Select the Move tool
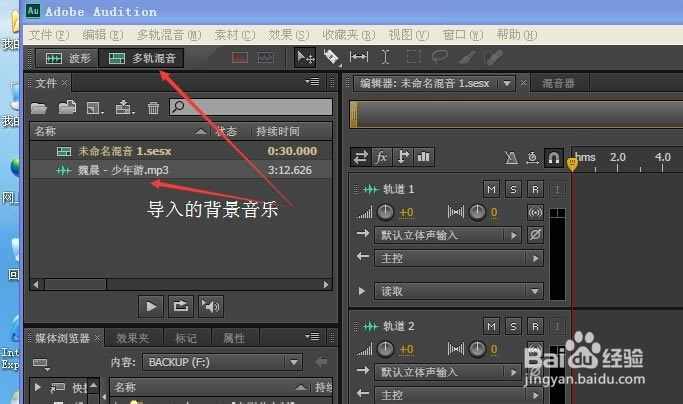 (x=305, y=57)
